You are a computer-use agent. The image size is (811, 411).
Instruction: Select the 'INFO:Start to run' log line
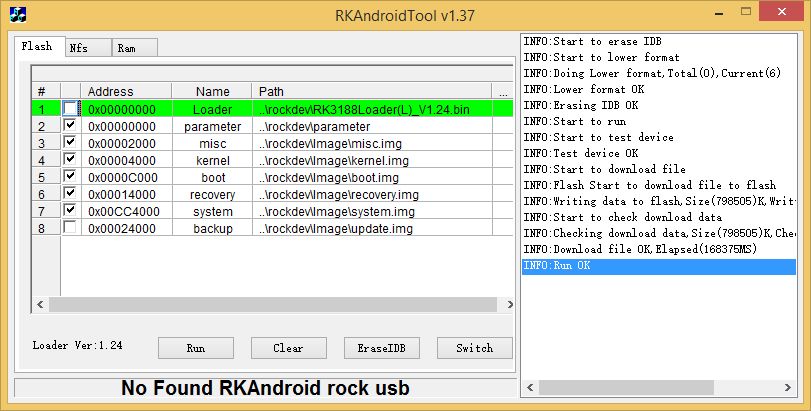659,121
